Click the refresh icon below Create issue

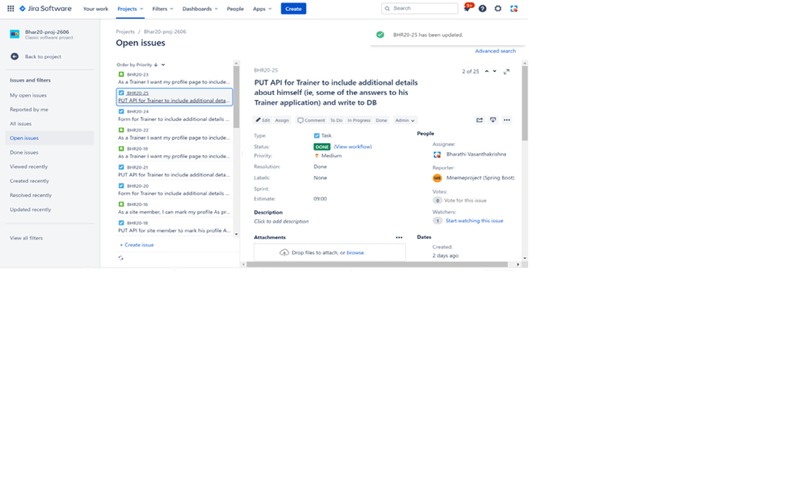point(121,258)
